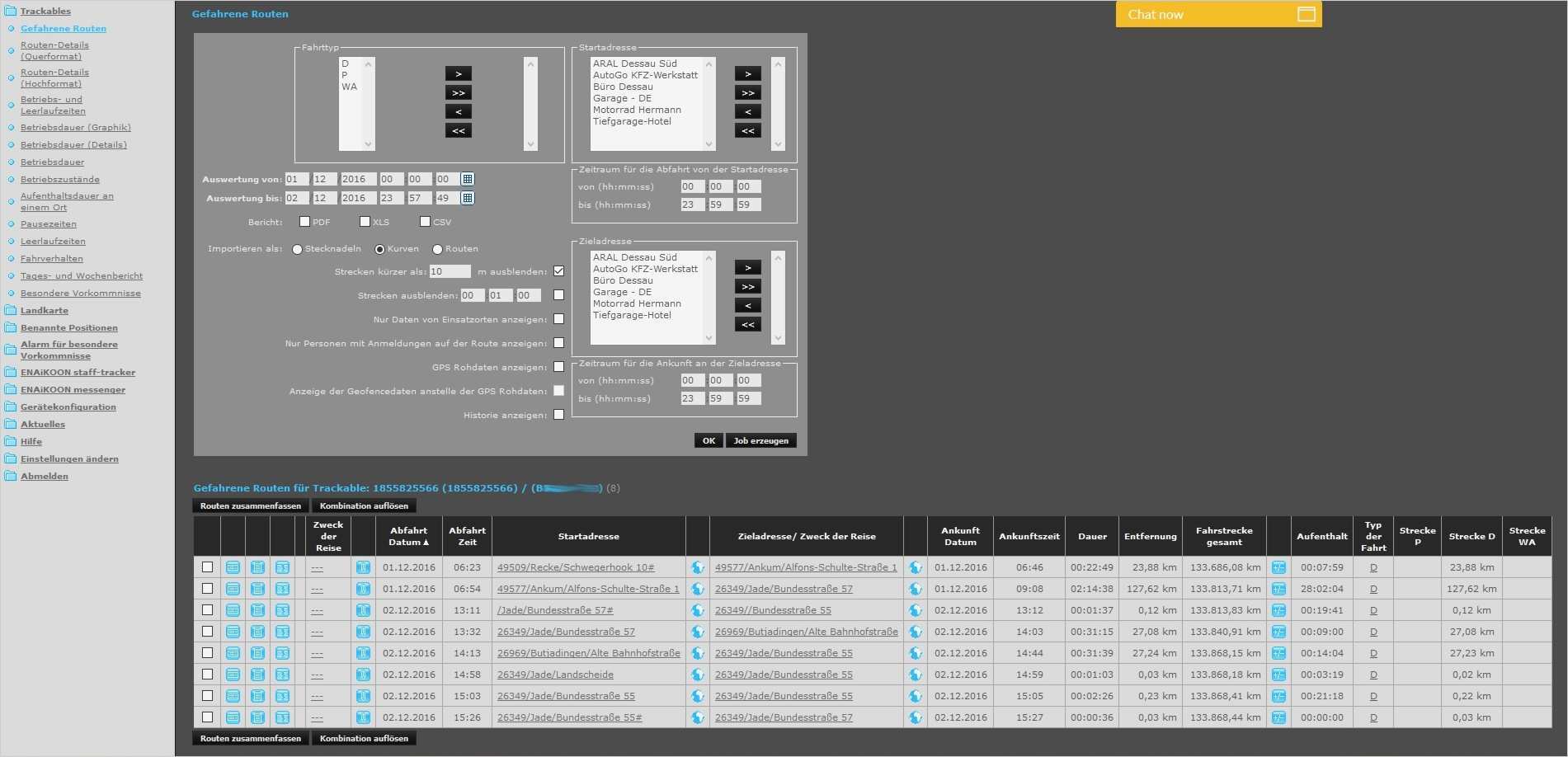Open Besondere Vorkommnisse in sidebar

81,293
